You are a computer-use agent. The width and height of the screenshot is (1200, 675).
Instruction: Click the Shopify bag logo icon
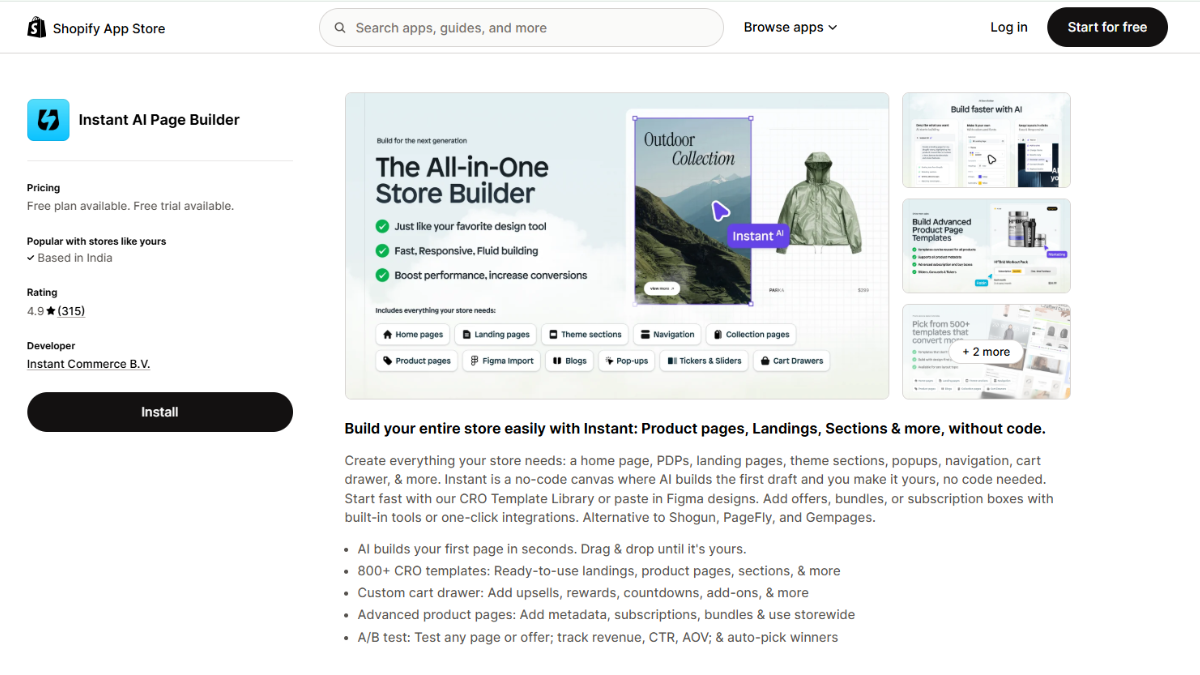[x=37, y=28]
